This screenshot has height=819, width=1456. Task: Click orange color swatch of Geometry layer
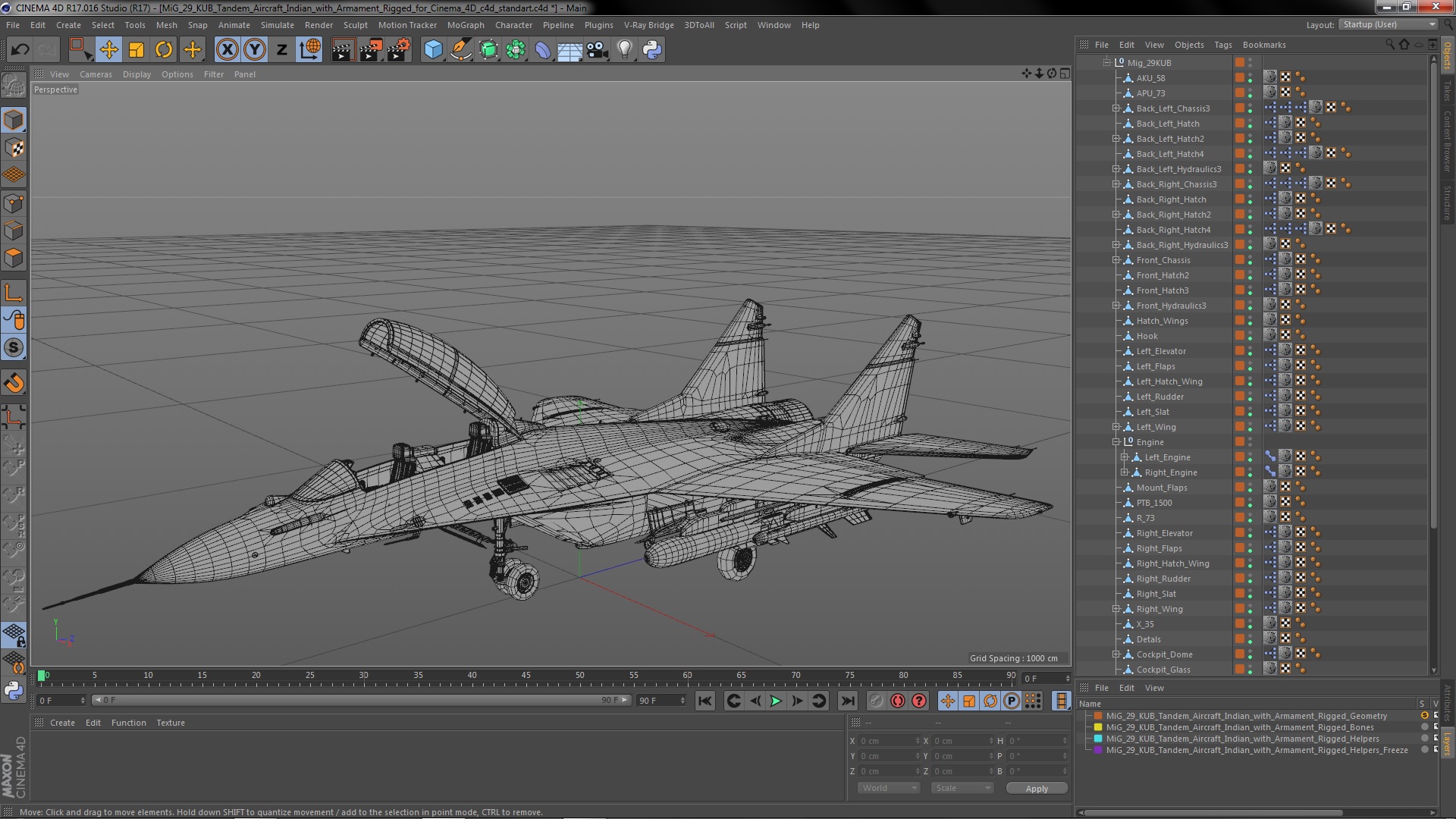[x=1097, y=716]
